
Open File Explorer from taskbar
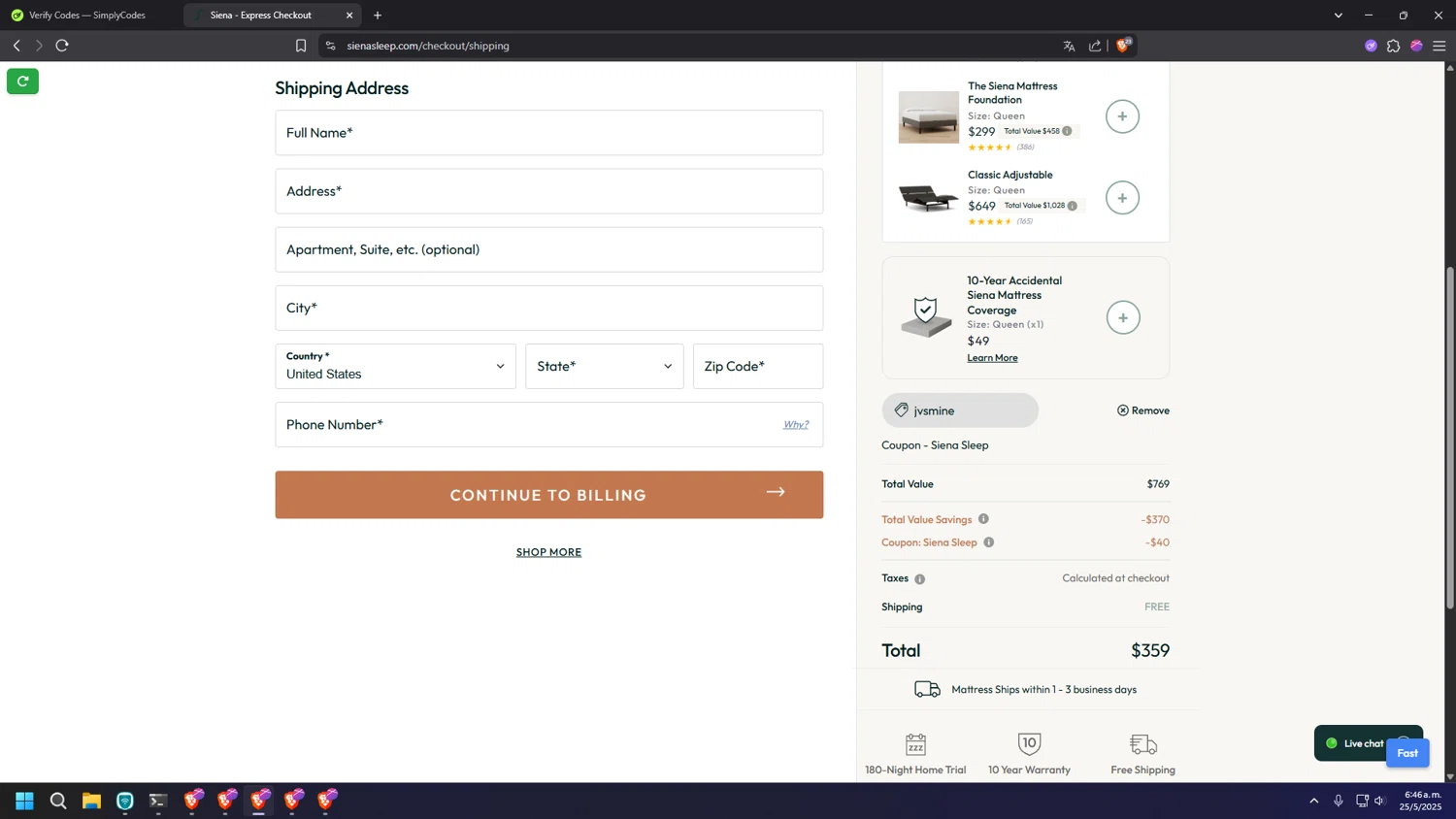click(x=91, y=801)
